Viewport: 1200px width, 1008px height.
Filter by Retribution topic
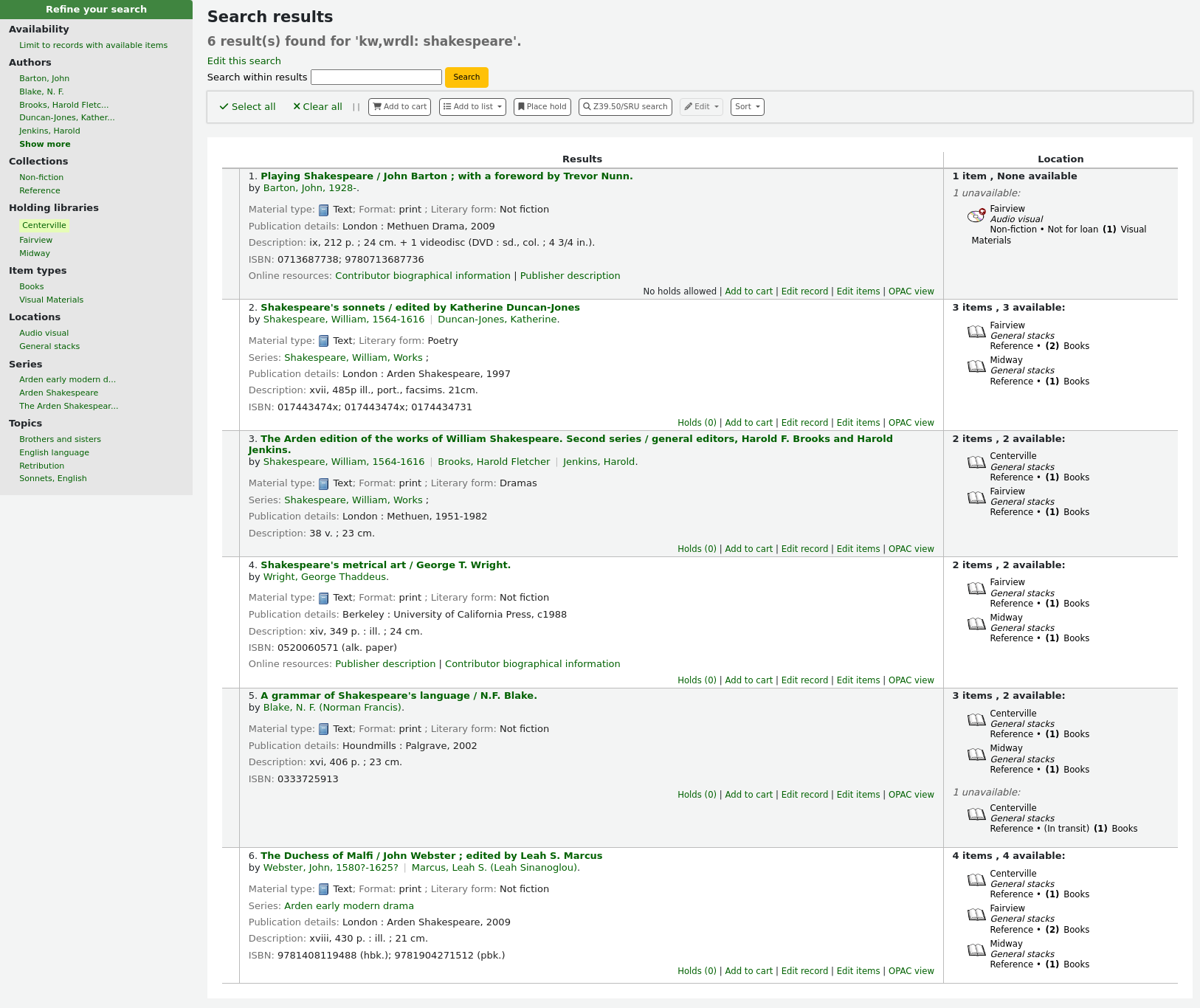point(41,466)
